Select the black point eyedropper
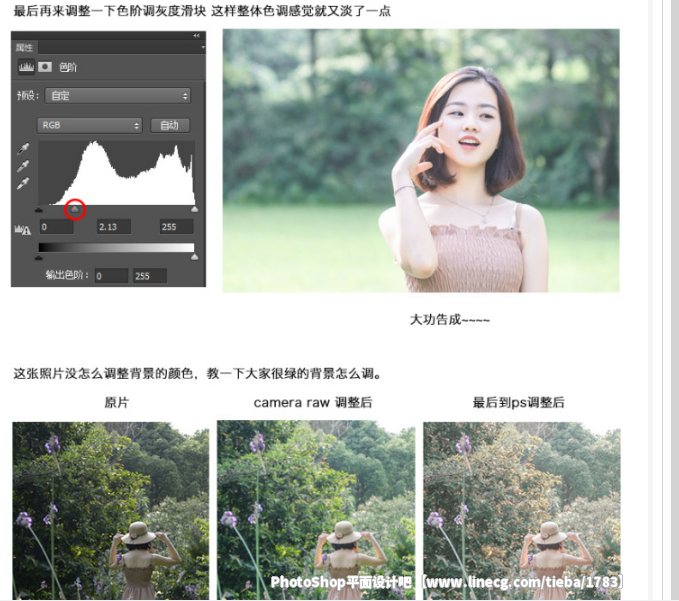Image resolution: width=679 pixels, height=601 pixels. pos(23,149)
